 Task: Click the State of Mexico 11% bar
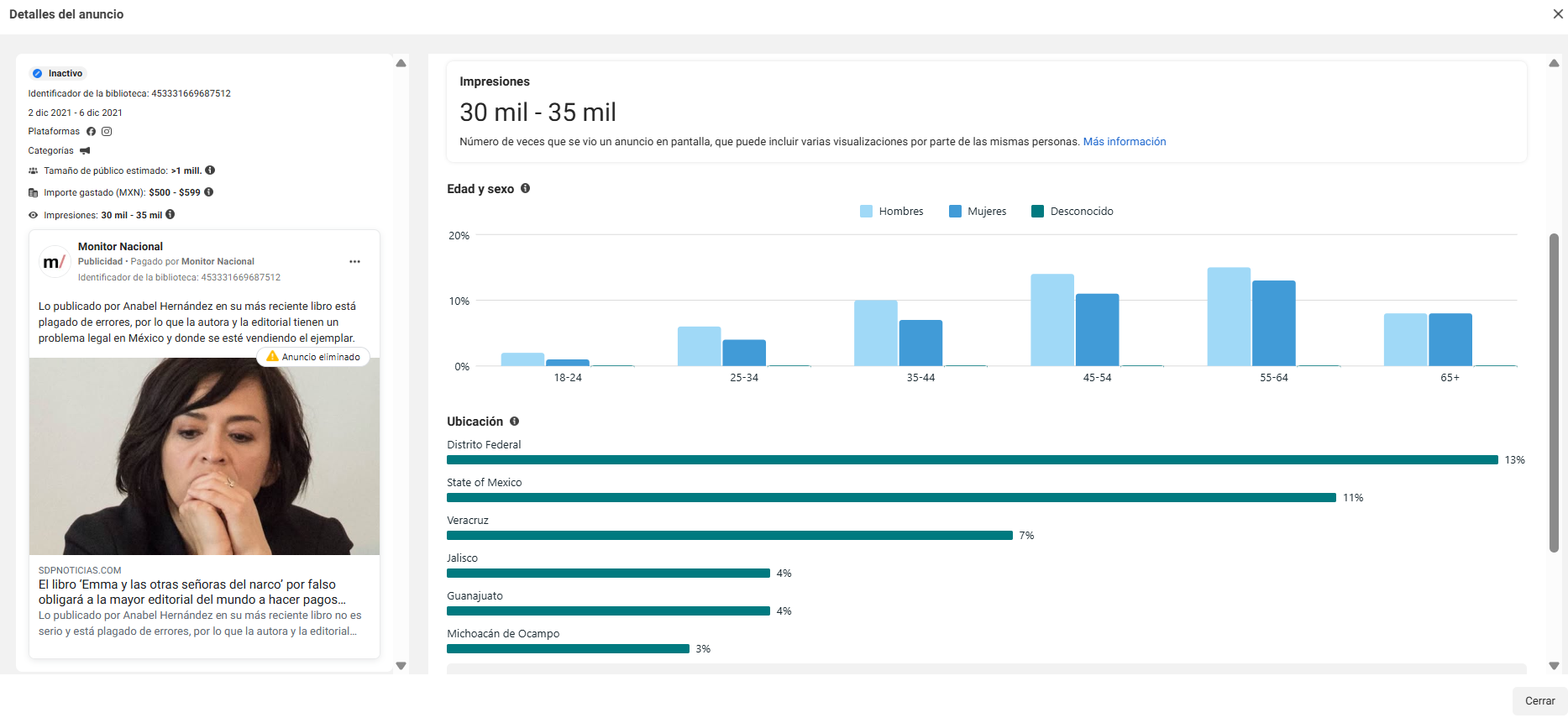click(891, 498)
